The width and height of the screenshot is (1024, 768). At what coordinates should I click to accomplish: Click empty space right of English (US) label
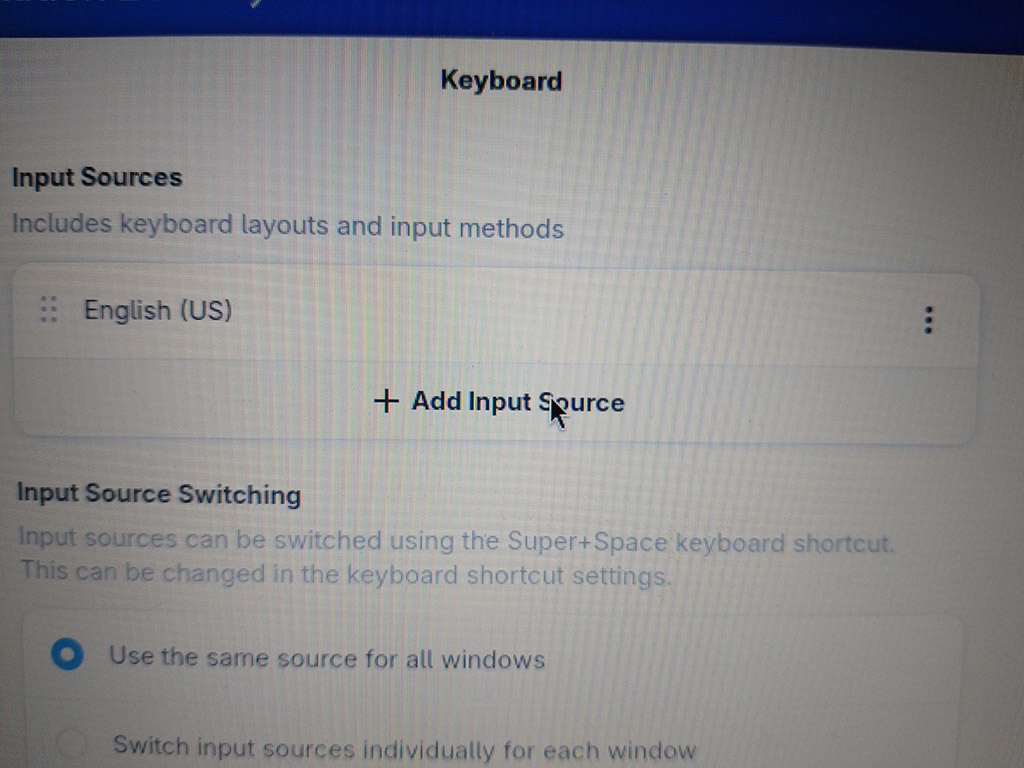[575, 313]
